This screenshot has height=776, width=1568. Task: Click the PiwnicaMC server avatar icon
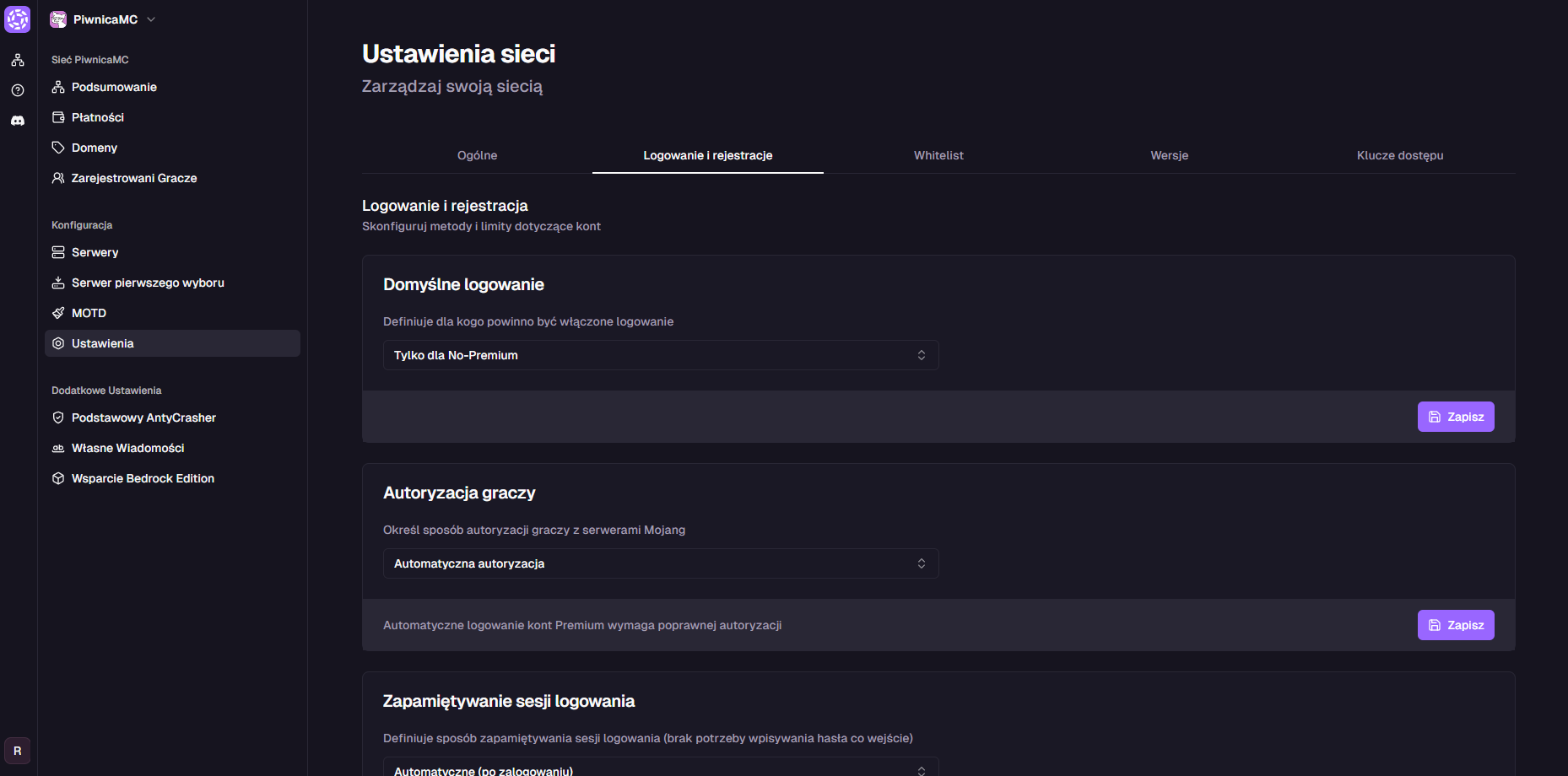click(58, 19)
